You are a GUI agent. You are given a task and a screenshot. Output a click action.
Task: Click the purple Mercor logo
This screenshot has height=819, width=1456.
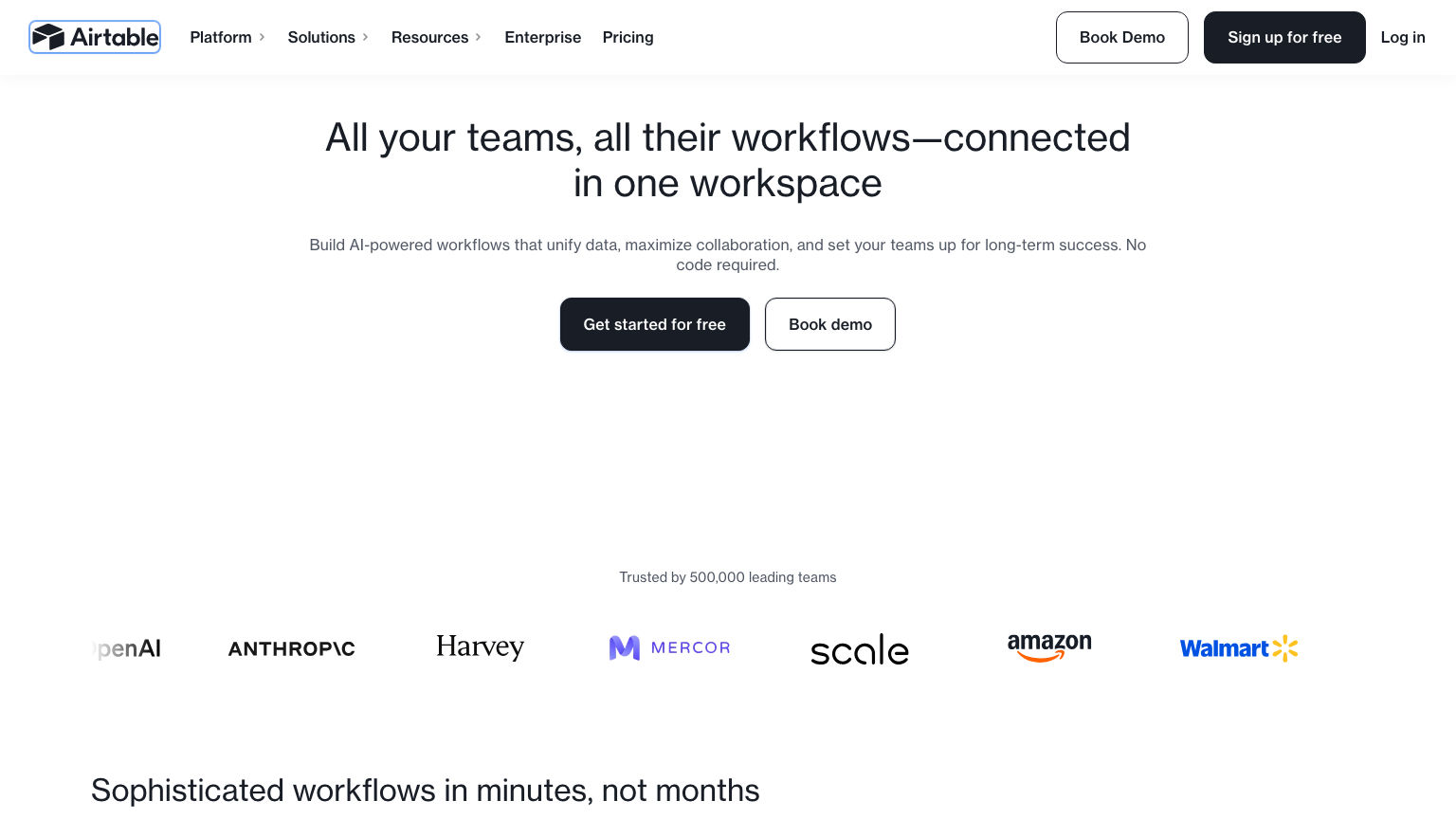(x=669, y=647)
